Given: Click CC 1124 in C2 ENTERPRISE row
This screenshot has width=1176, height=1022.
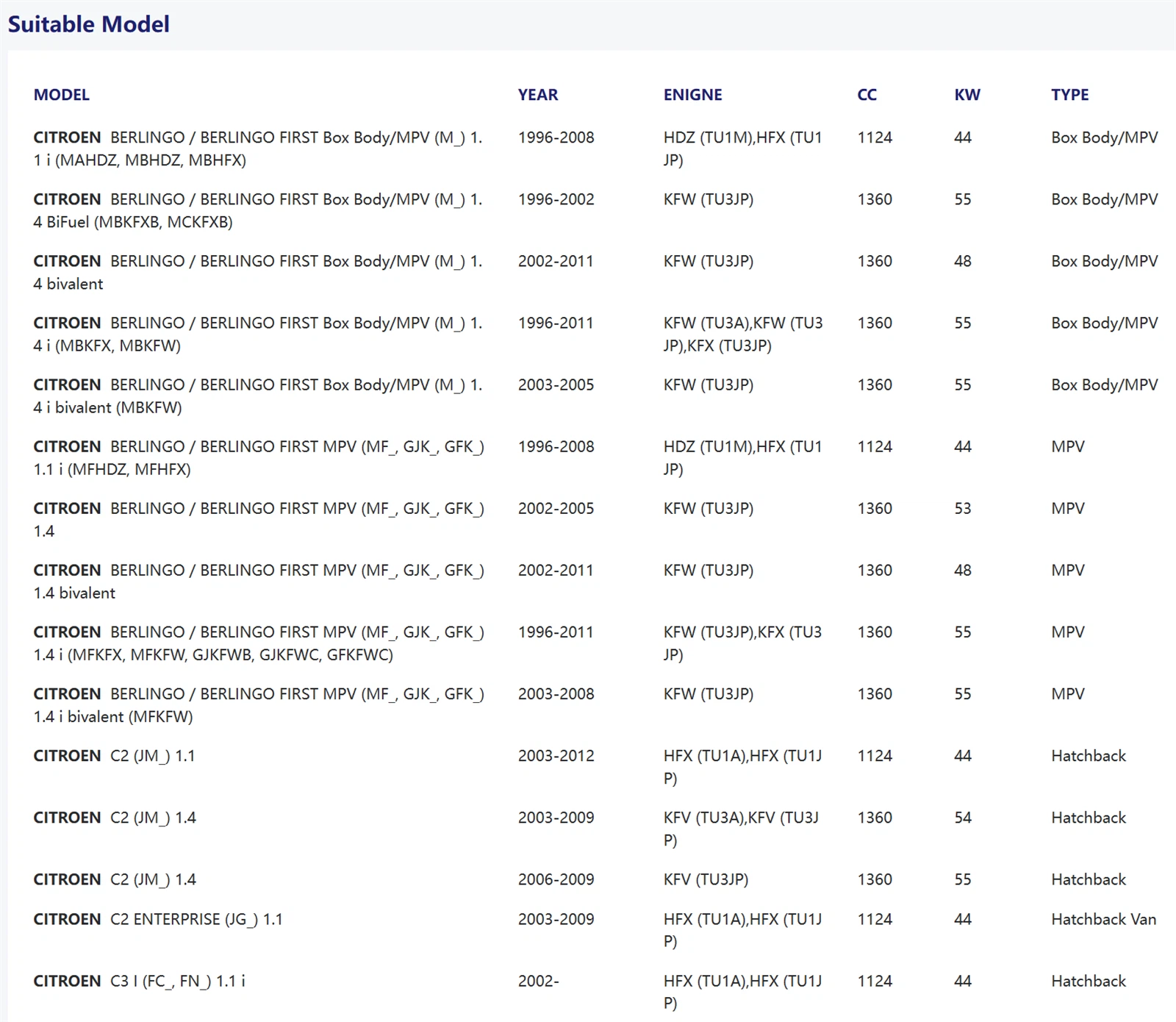Looking at the screenshot, I should tap(875, 919).
